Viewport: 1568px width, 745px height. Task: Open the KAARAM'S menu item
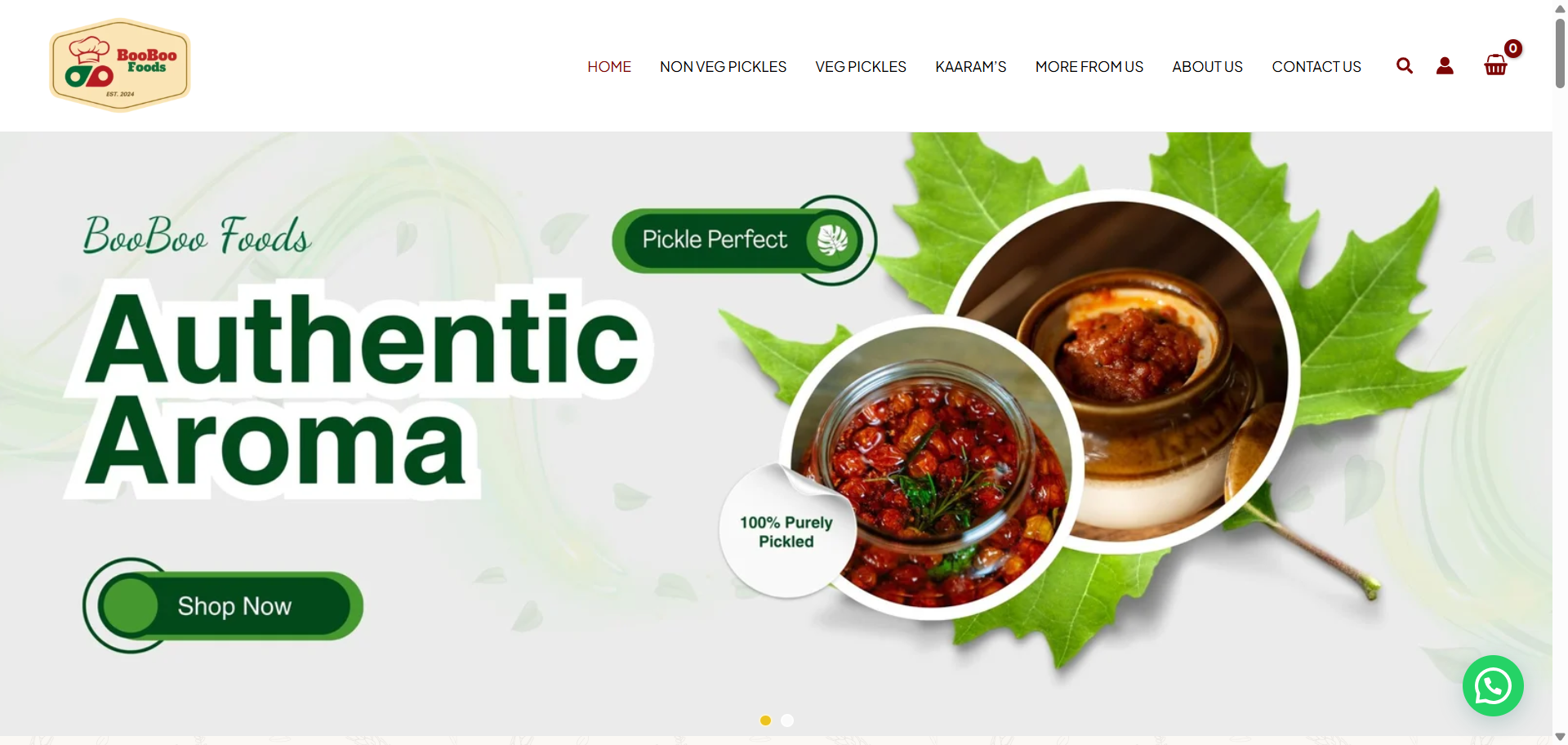click(x=971, y=67)
